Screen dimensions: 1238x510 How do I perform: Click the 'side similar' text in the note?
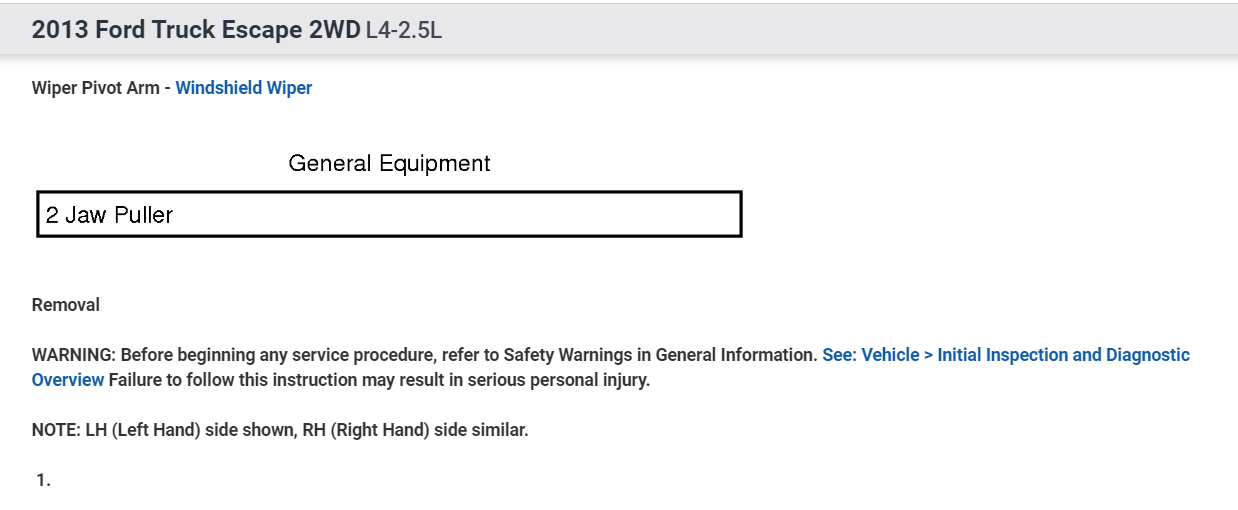486,430
